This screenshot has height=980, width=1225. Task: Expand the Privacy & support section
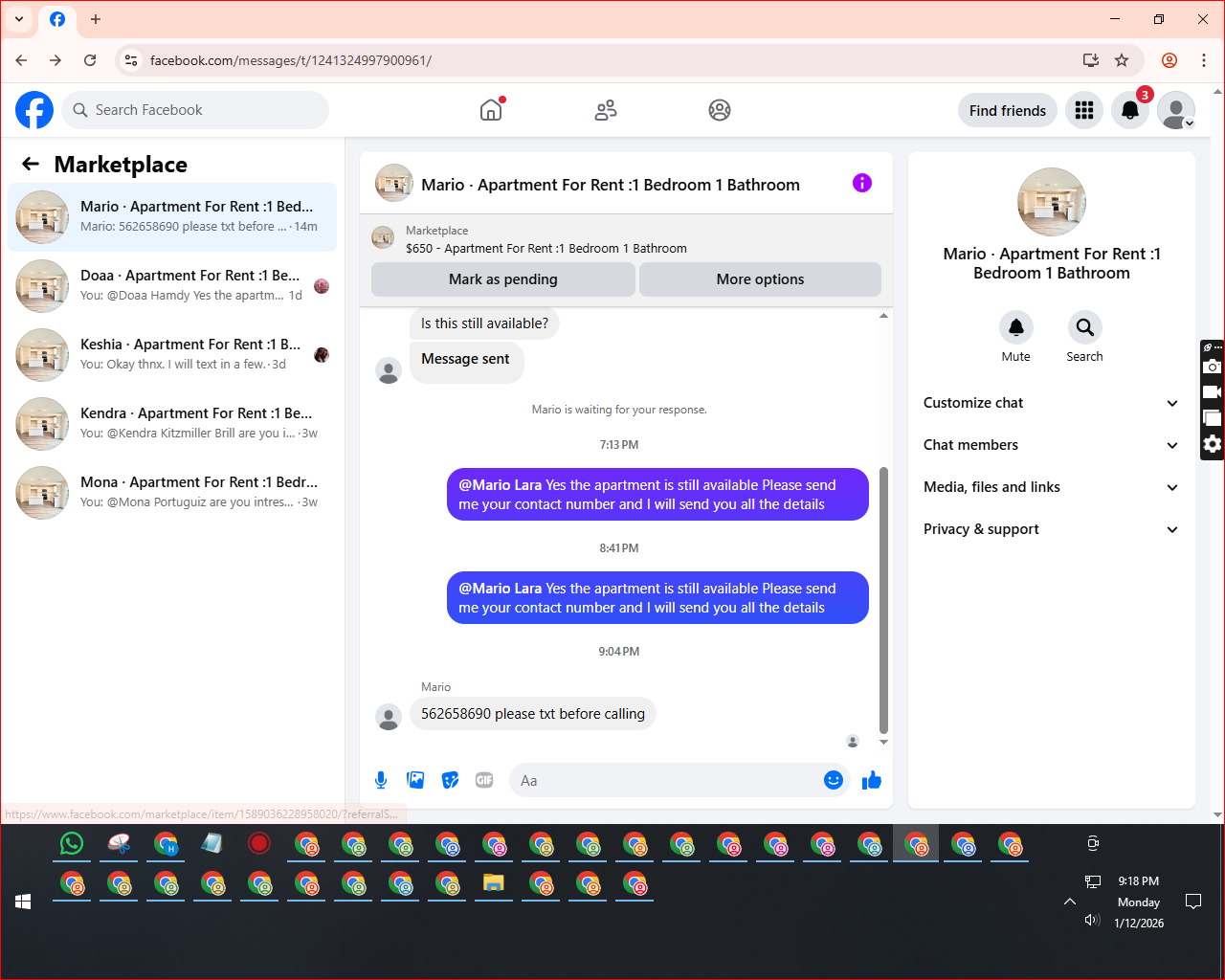tap(1052, 529)
